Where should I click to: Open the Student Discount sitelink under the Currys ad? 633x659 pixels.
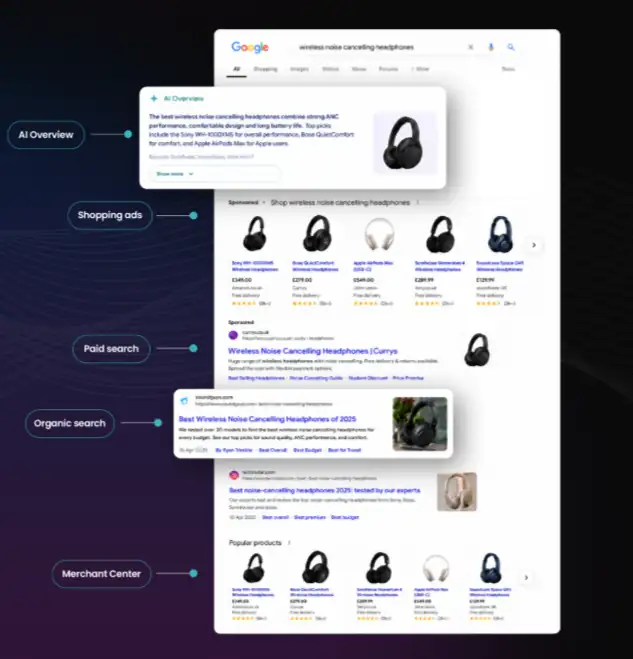pos(368,378)
